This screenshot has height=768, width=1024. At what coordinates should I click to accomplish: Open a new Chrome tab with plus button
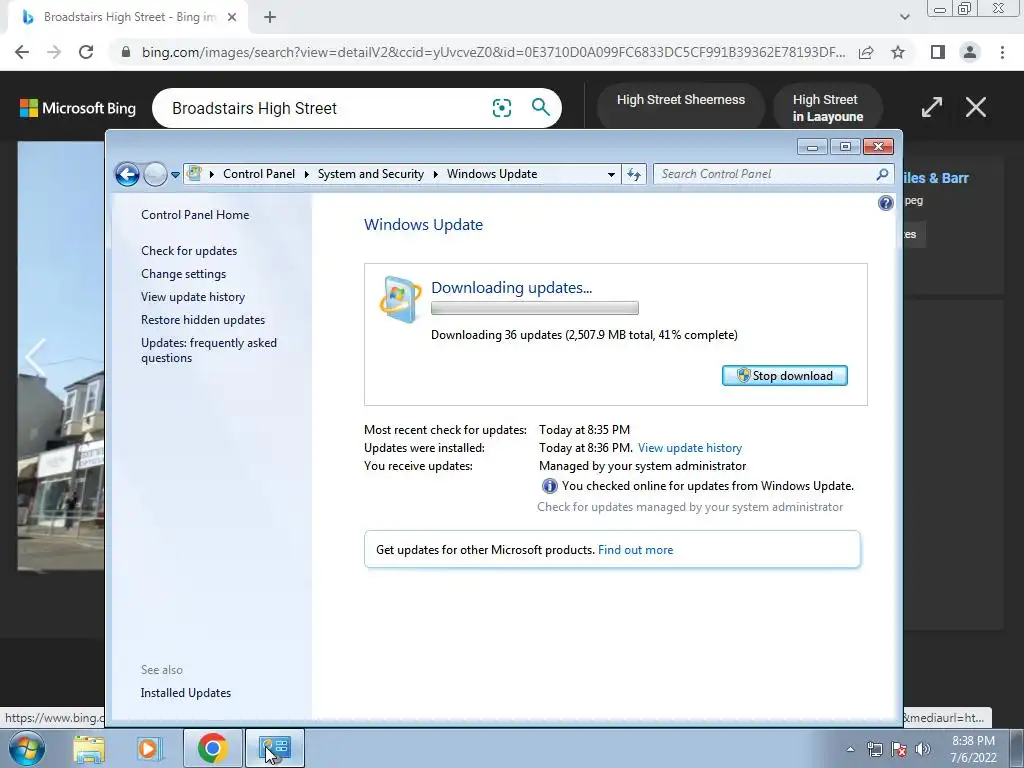[270, 18]
